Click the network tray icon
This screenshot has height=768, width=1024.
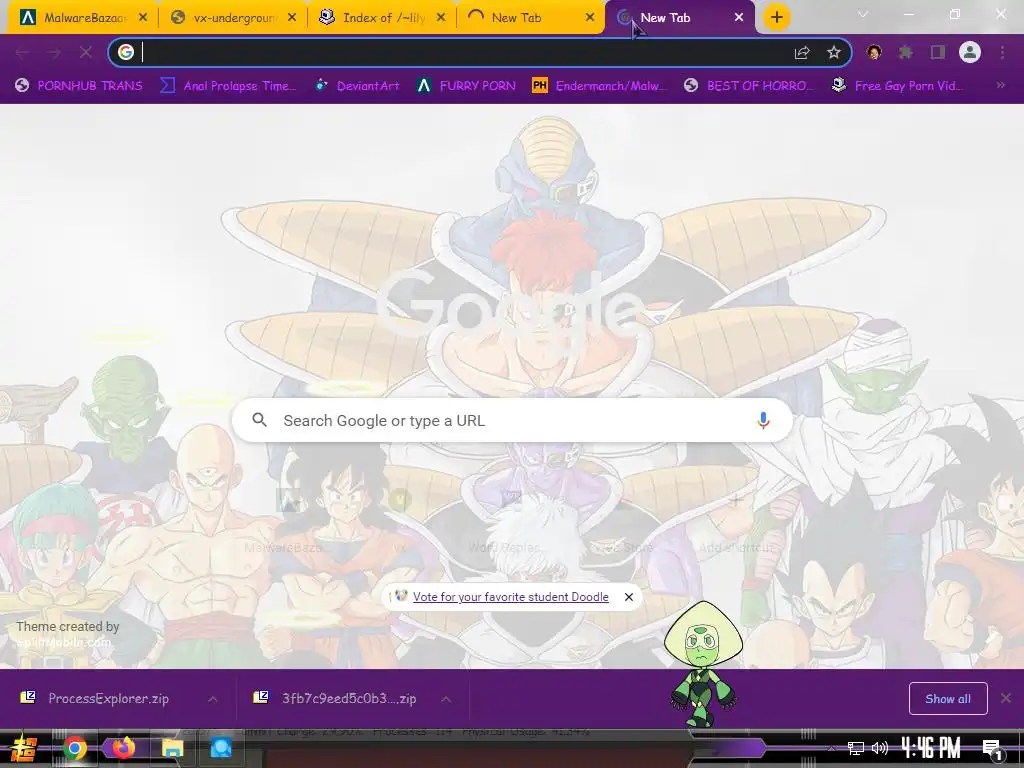pos(856,748)
